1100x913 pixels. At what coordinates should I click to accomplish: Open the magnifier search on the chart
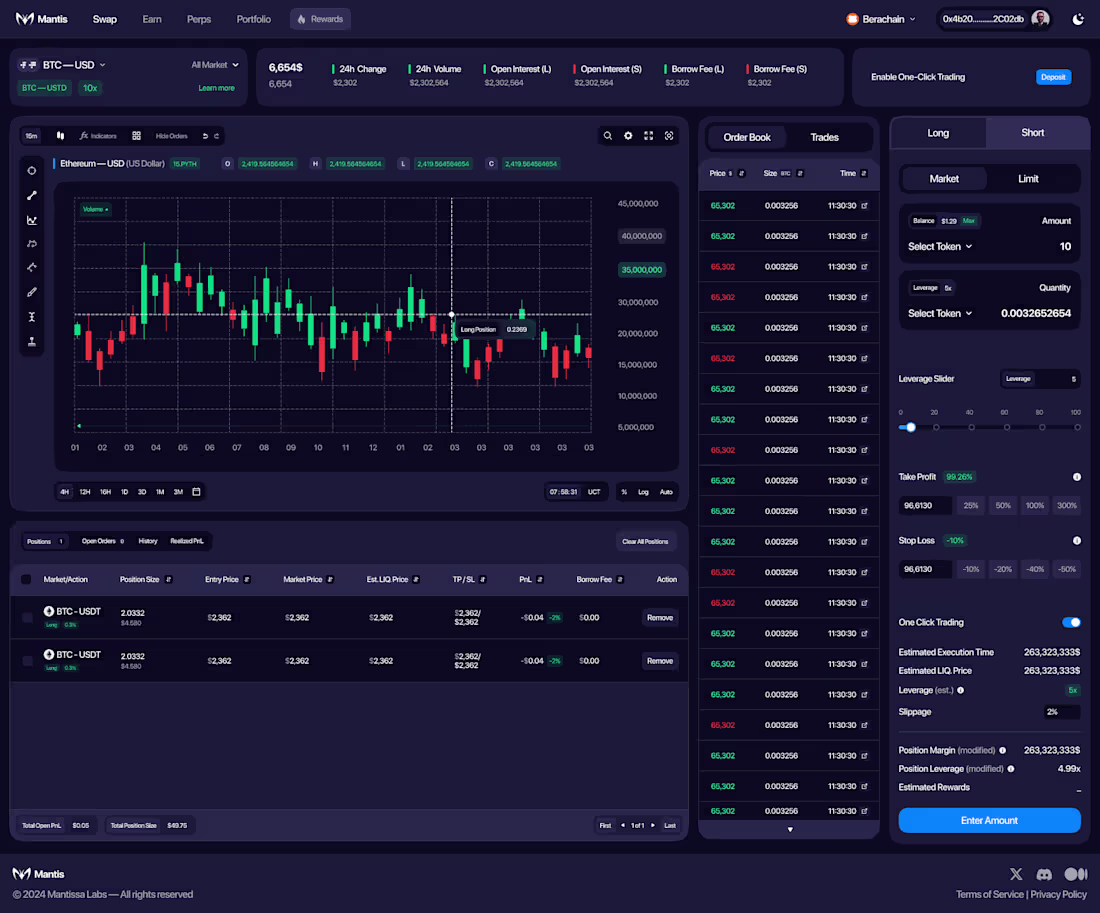pos(607,135)
